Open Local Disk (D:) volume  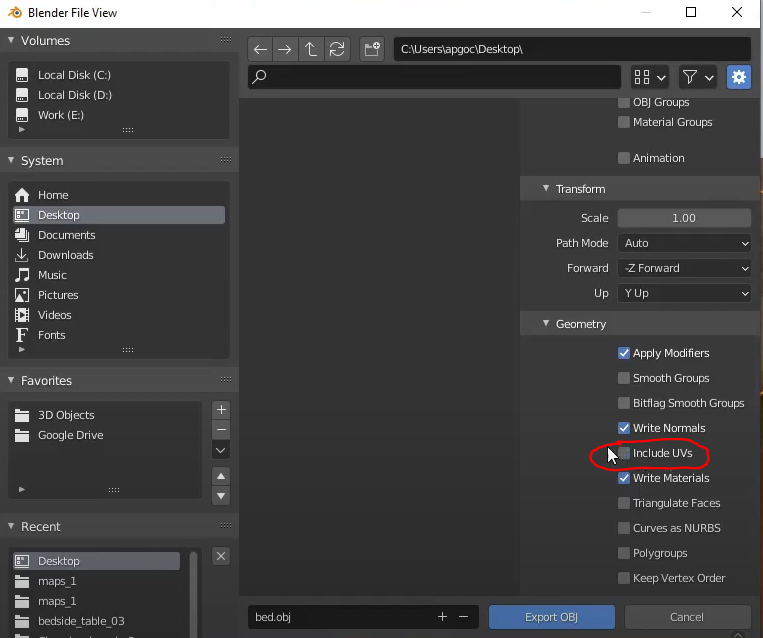point(119,95)
